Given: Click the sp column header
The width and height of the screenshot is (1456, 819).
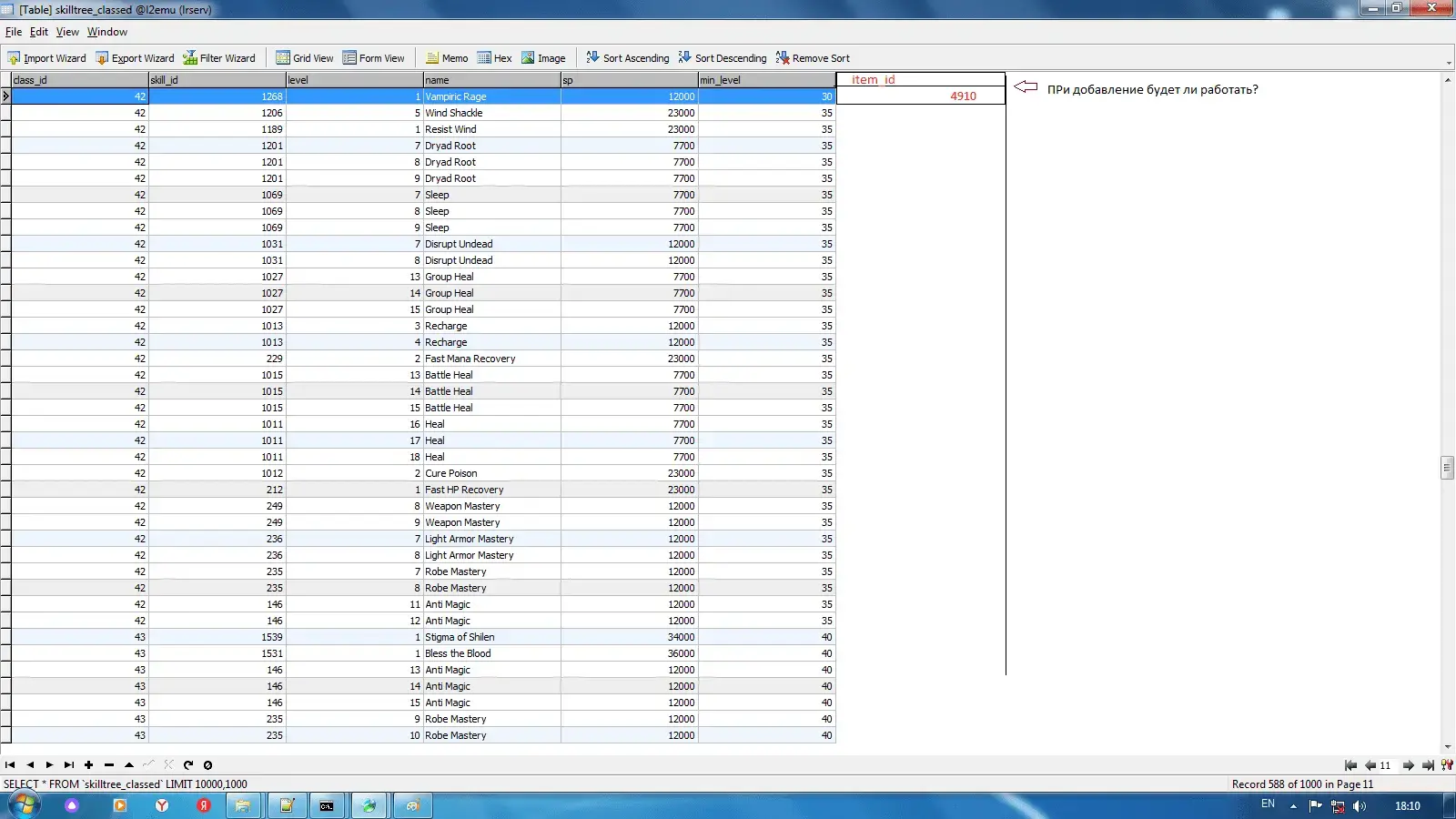Looking at the screenshot, I should pyautogui.click(x=630, y=80).
